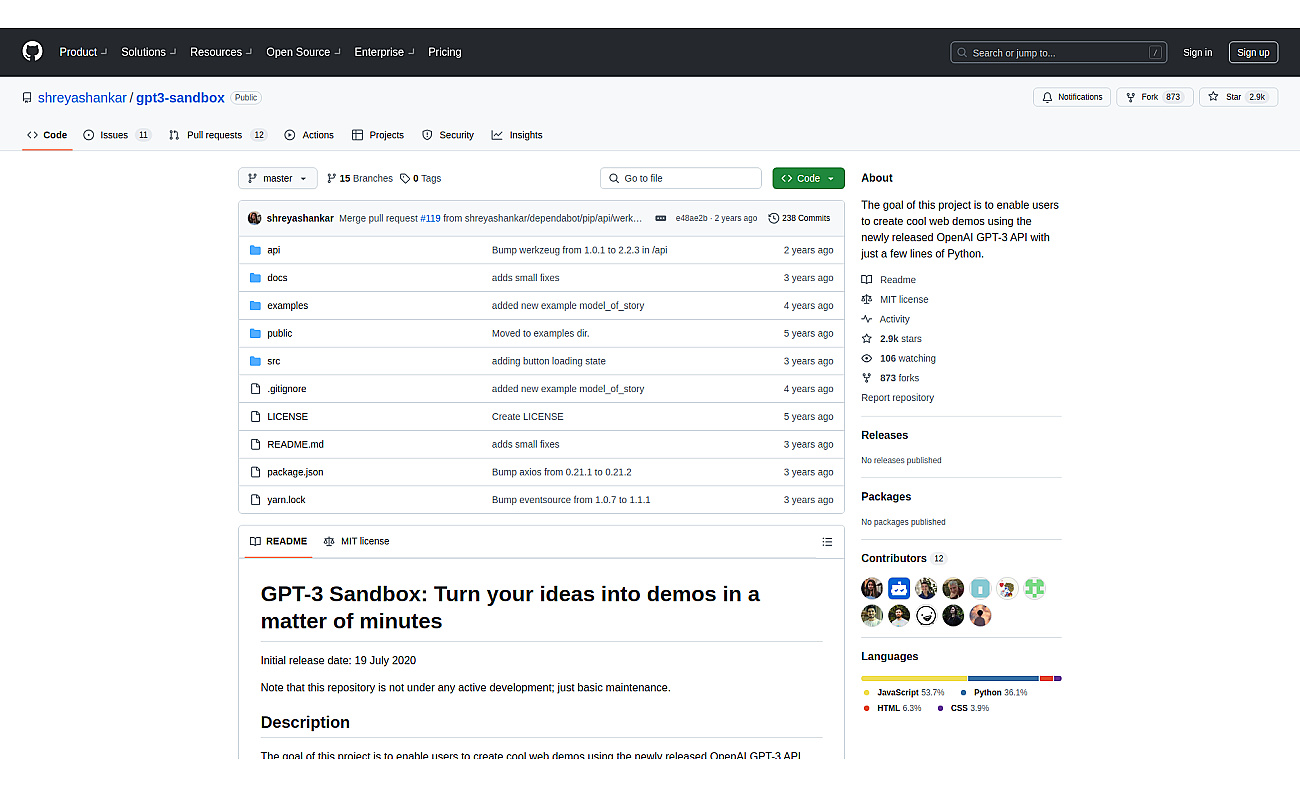Select the README tab in file viewer
This screenshot has height=788, width=1300.
pos(278,542)
